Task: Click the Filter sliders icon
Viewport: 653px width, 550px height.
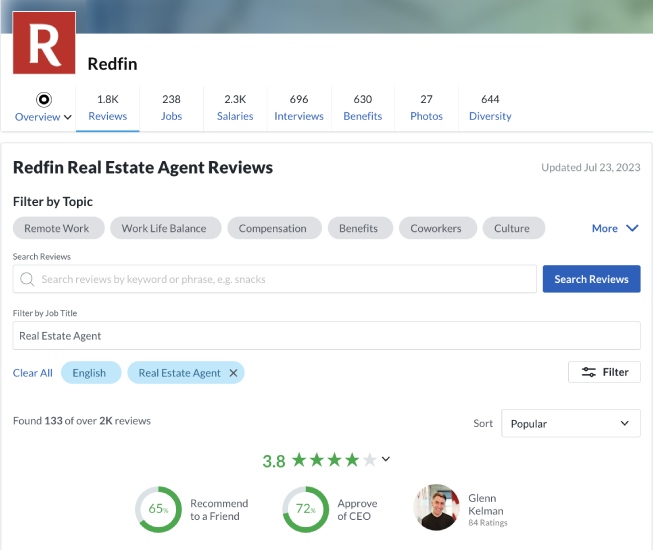Action: tap(588, 372)
